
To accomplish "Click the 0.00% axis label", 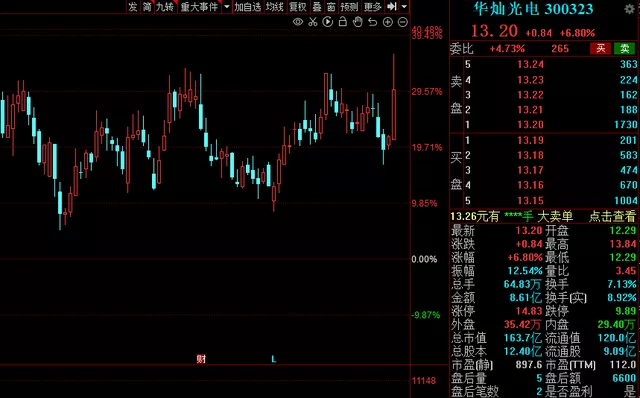I will pos(424,259).
